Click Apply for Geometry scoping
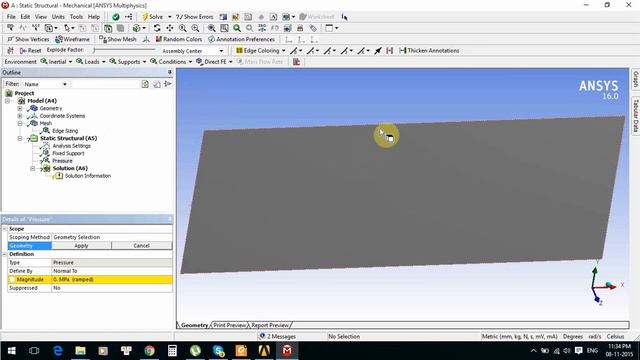This screenshot has height=360, width=640. click(81, 246)
